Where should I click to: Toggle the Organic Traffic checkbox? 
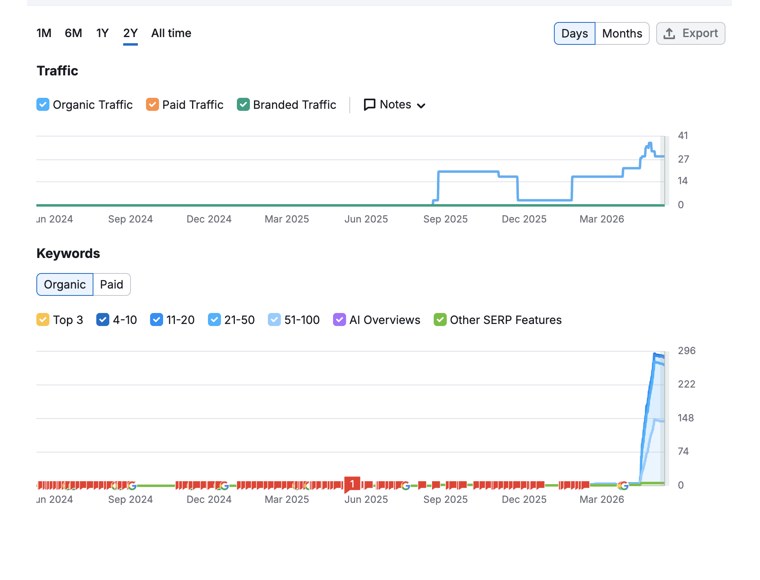43,105
